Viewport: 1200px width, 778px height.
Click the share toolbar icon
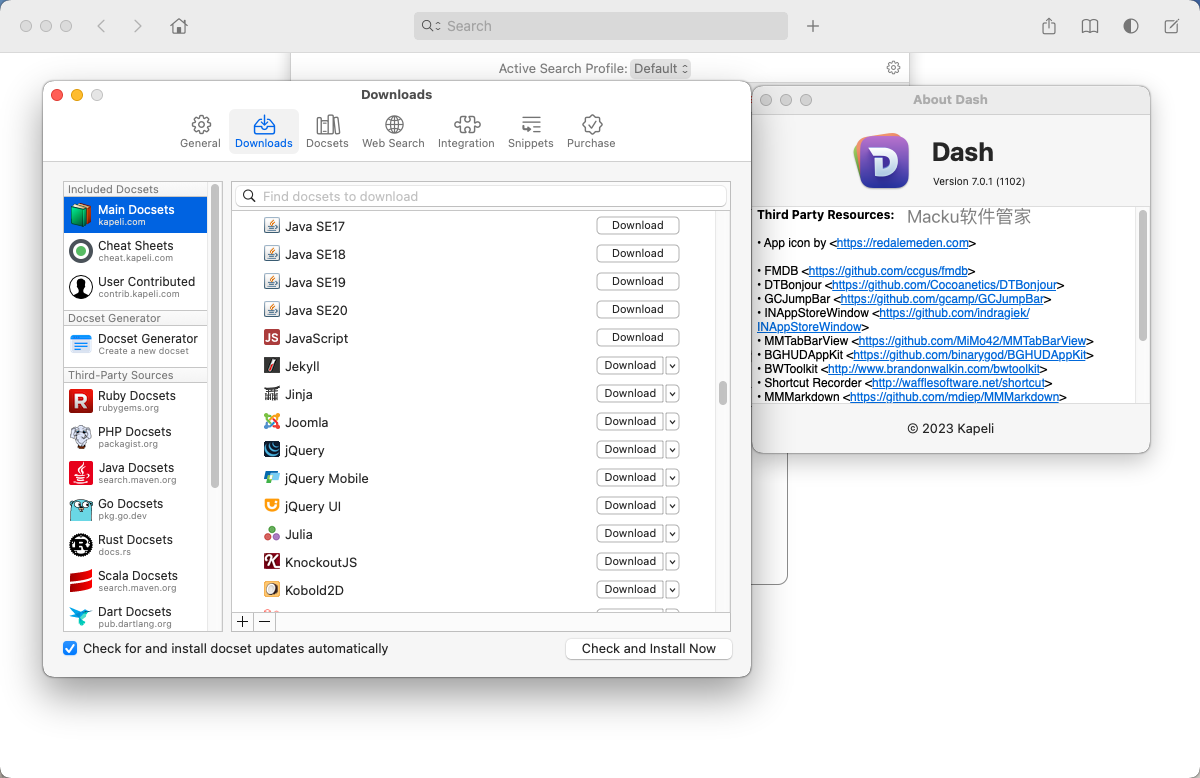tap(1049, 26)
